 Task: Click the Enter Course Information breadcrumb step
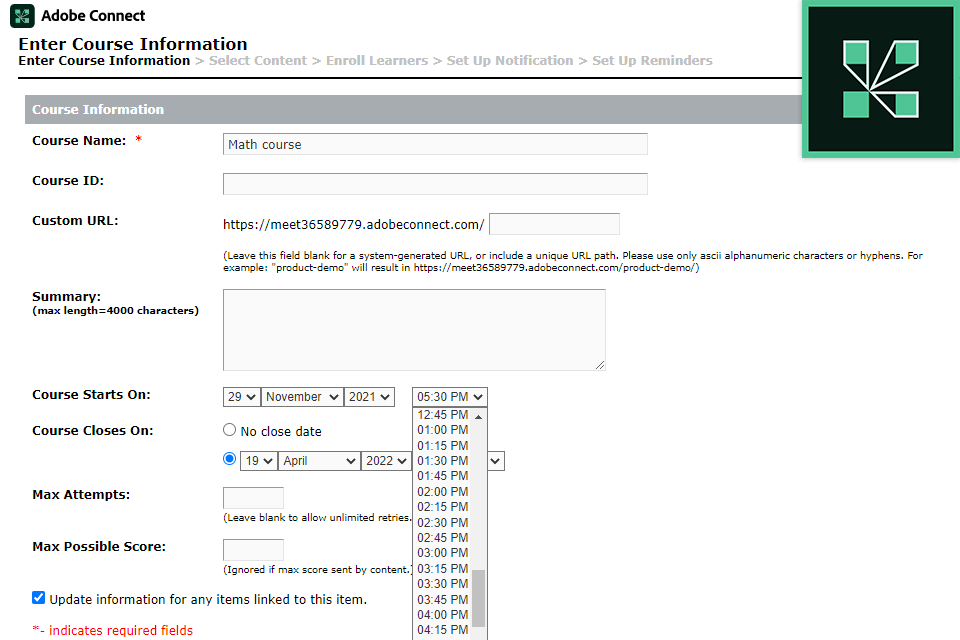pos(104,61)
